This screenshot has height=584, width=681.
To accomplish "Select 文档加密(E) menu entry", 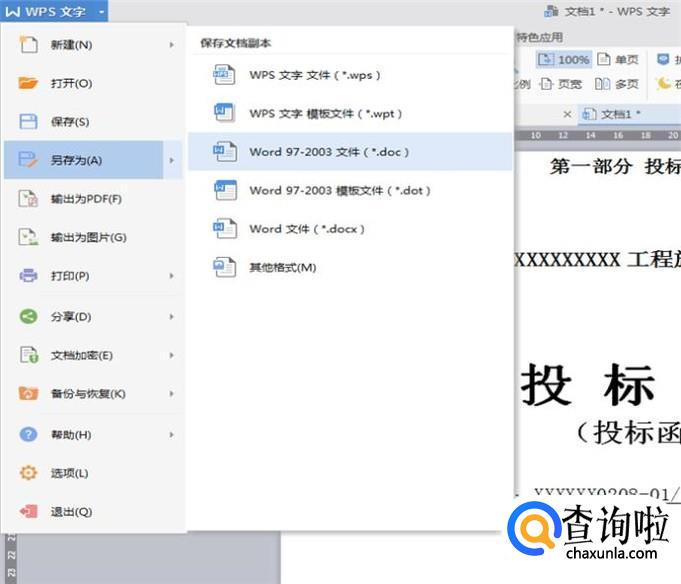I will pos(93,355).
